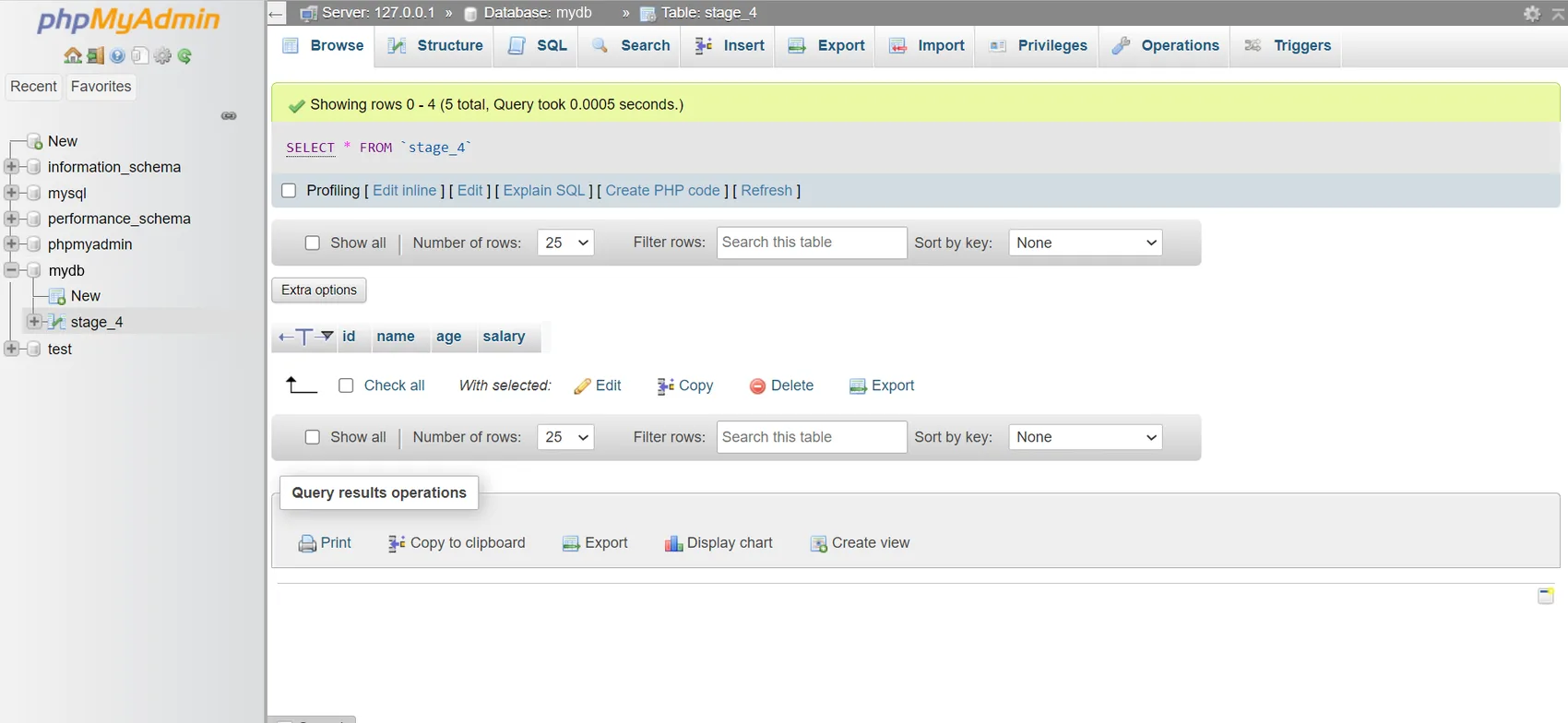Open navigation panel settings gear icon
Viewport: 1568px width, 723px height.
point(163,56)
